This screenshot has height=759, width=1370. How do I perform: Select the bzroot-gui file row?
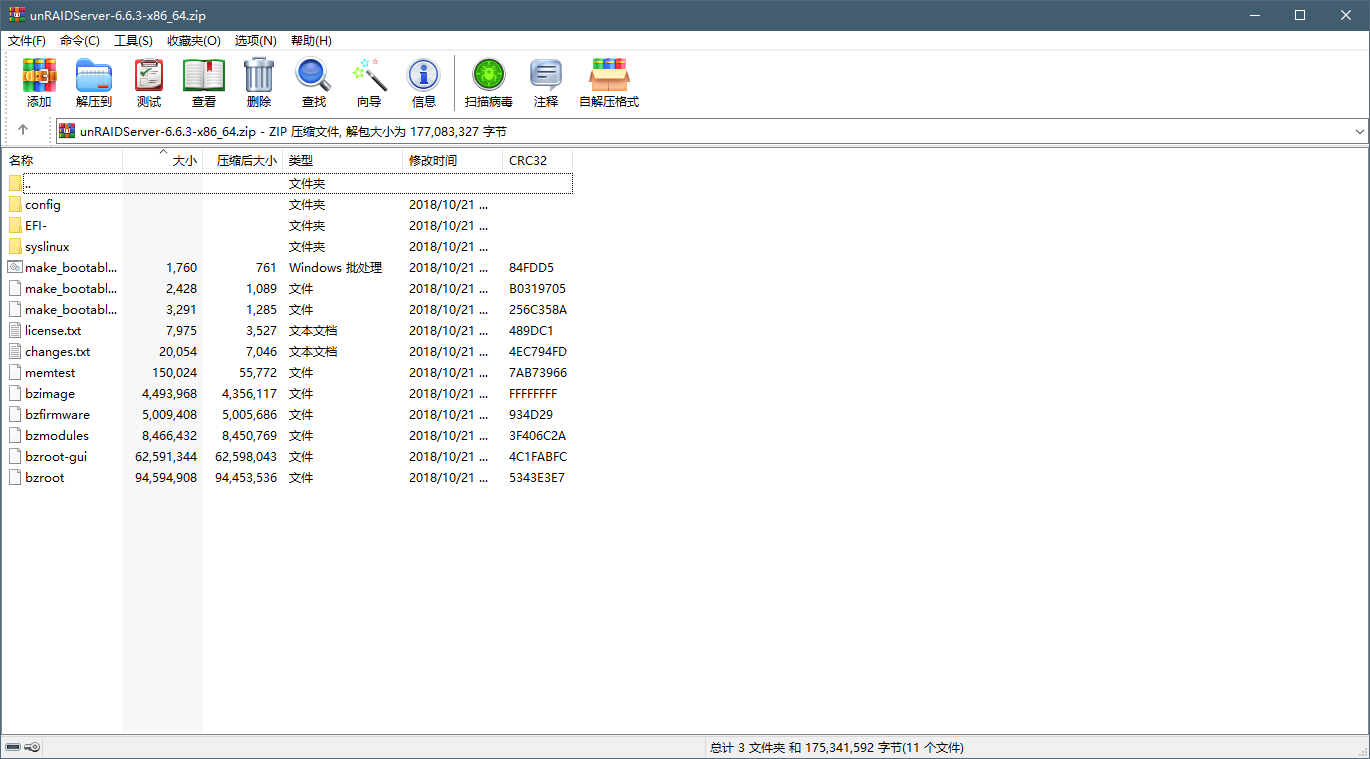(56, 457)
